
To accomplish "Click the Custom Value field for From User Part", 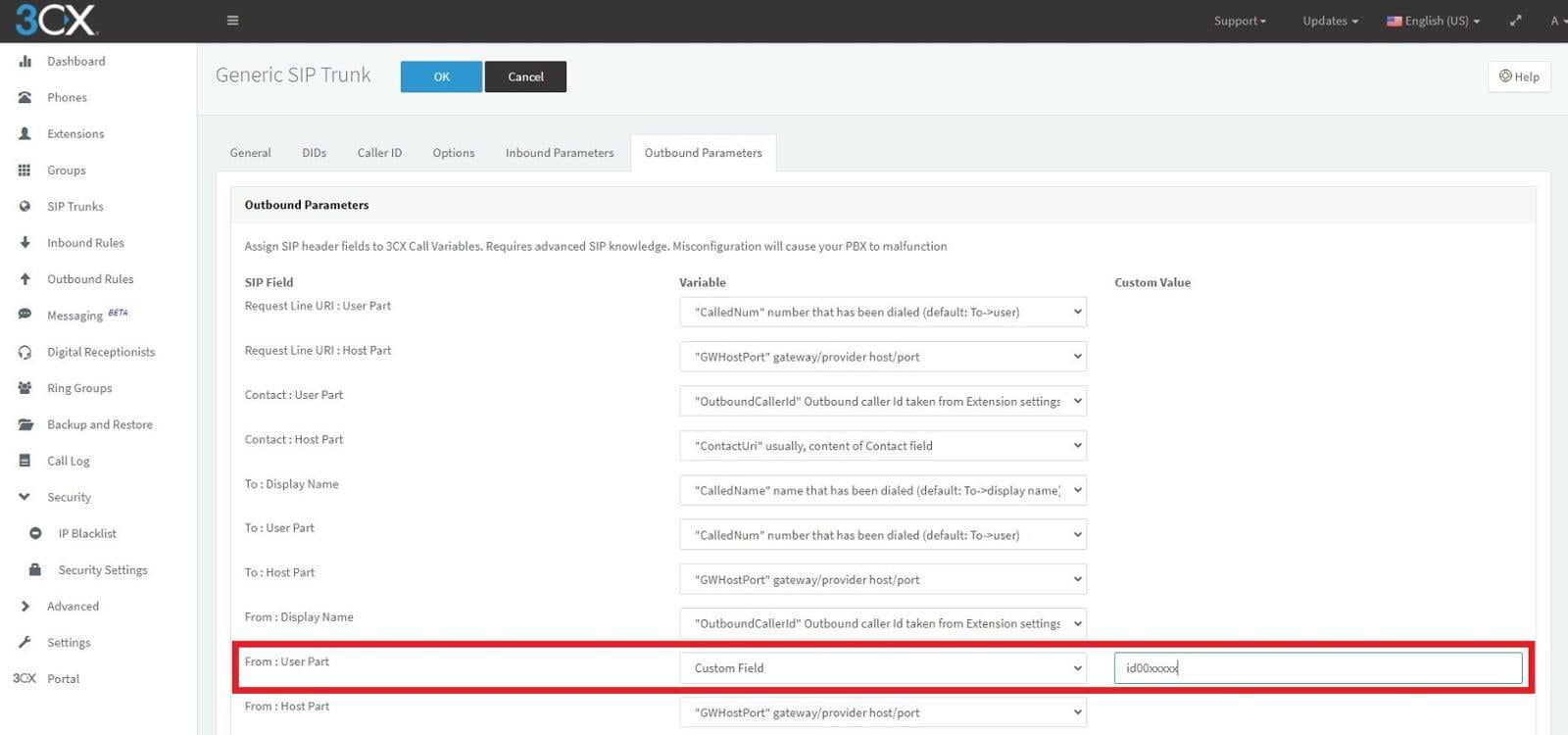I will [x=1318, y=668].
